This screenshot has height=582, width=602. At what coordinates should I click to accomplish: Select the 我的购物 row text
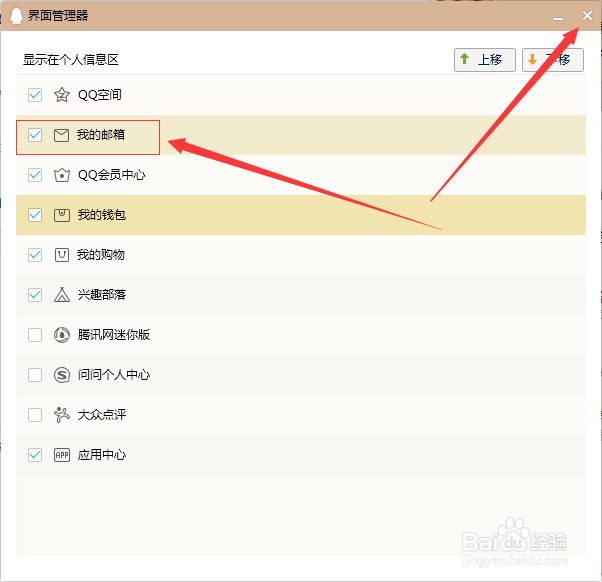101,255
